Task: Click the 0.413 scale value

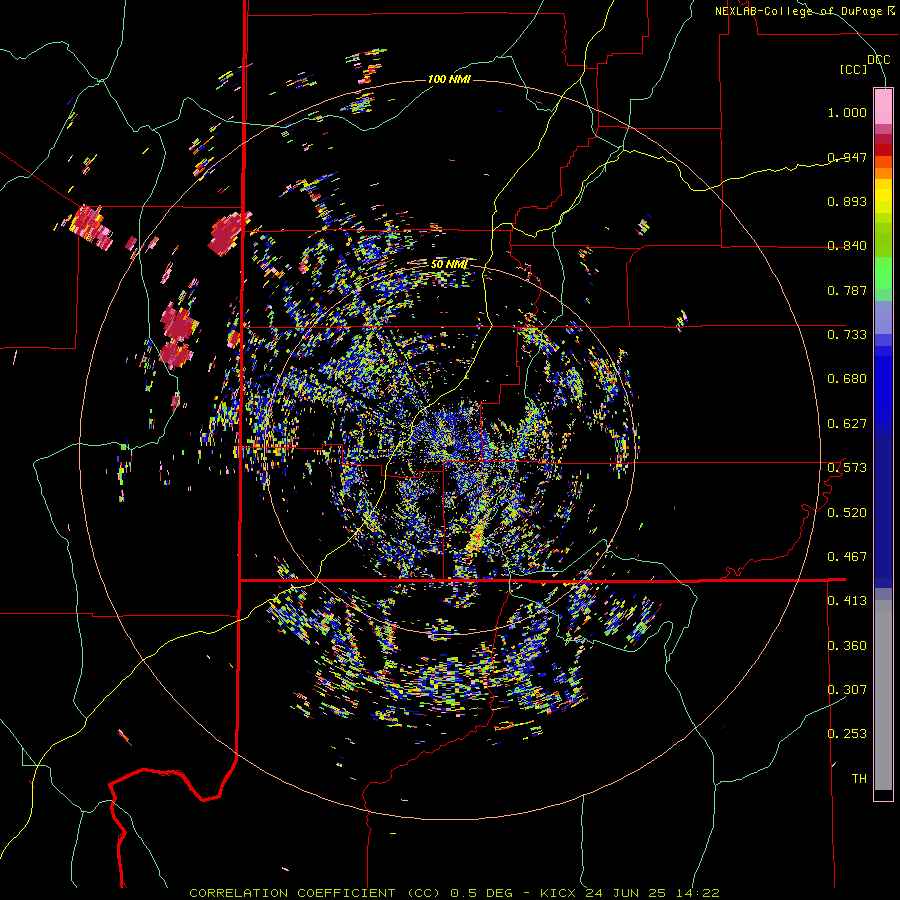Action: coord(847,601)
